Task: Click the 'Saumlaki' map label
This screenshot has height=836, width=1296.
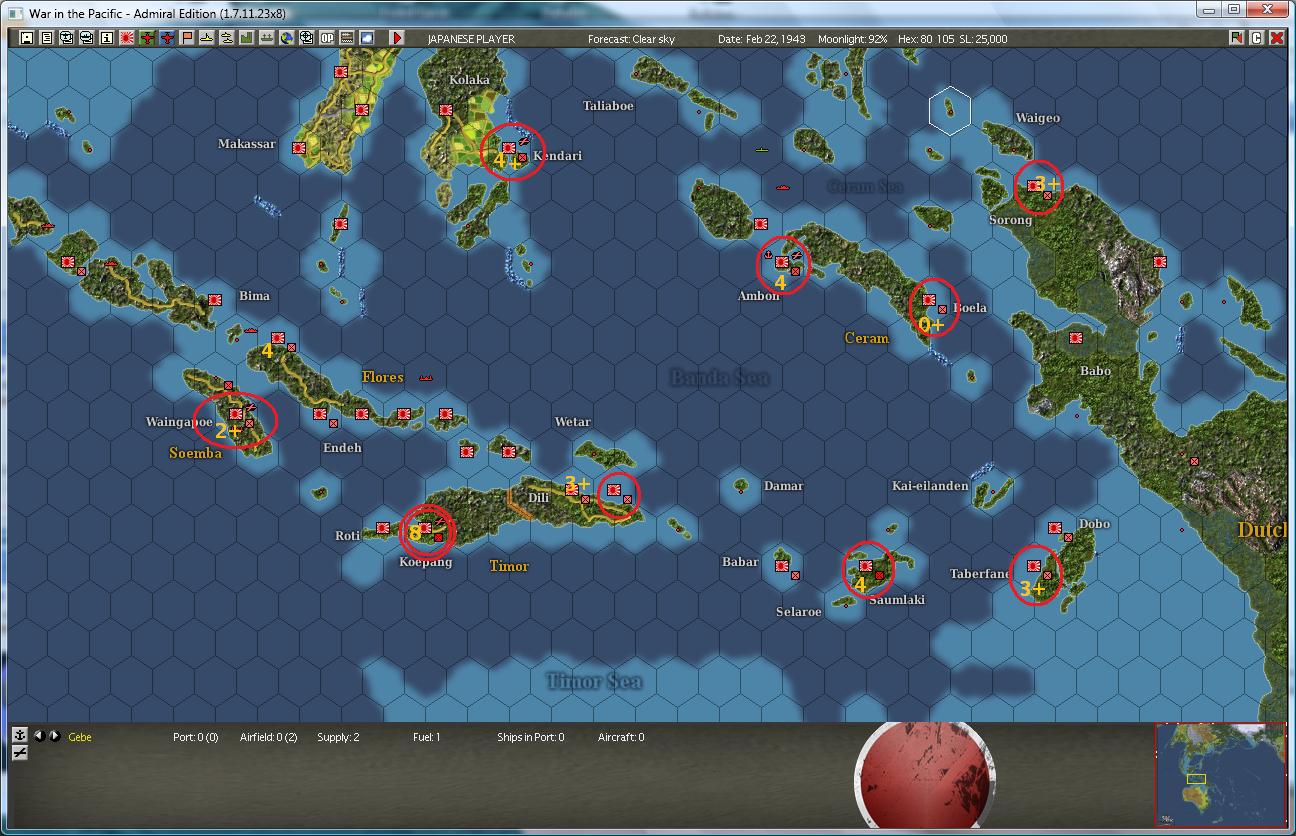Action: 897,600
